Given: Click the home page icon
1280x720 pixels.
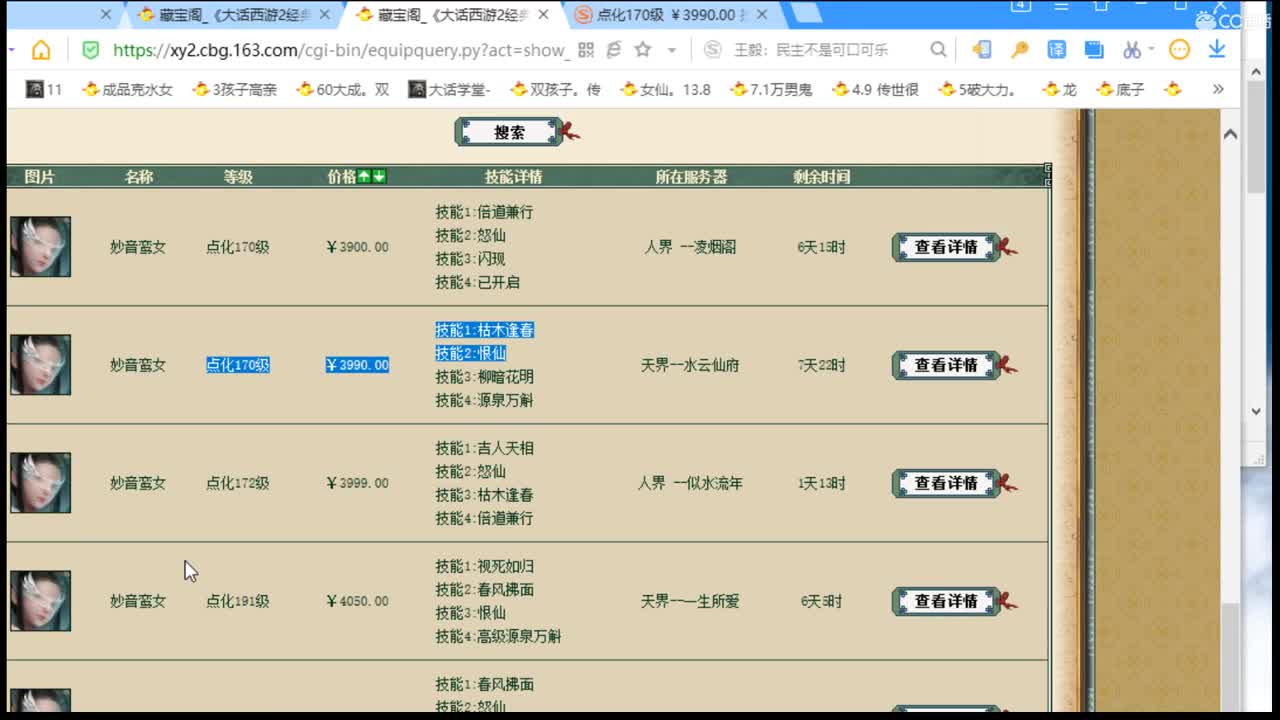Looking at the screenshot, I should (41, 50).
